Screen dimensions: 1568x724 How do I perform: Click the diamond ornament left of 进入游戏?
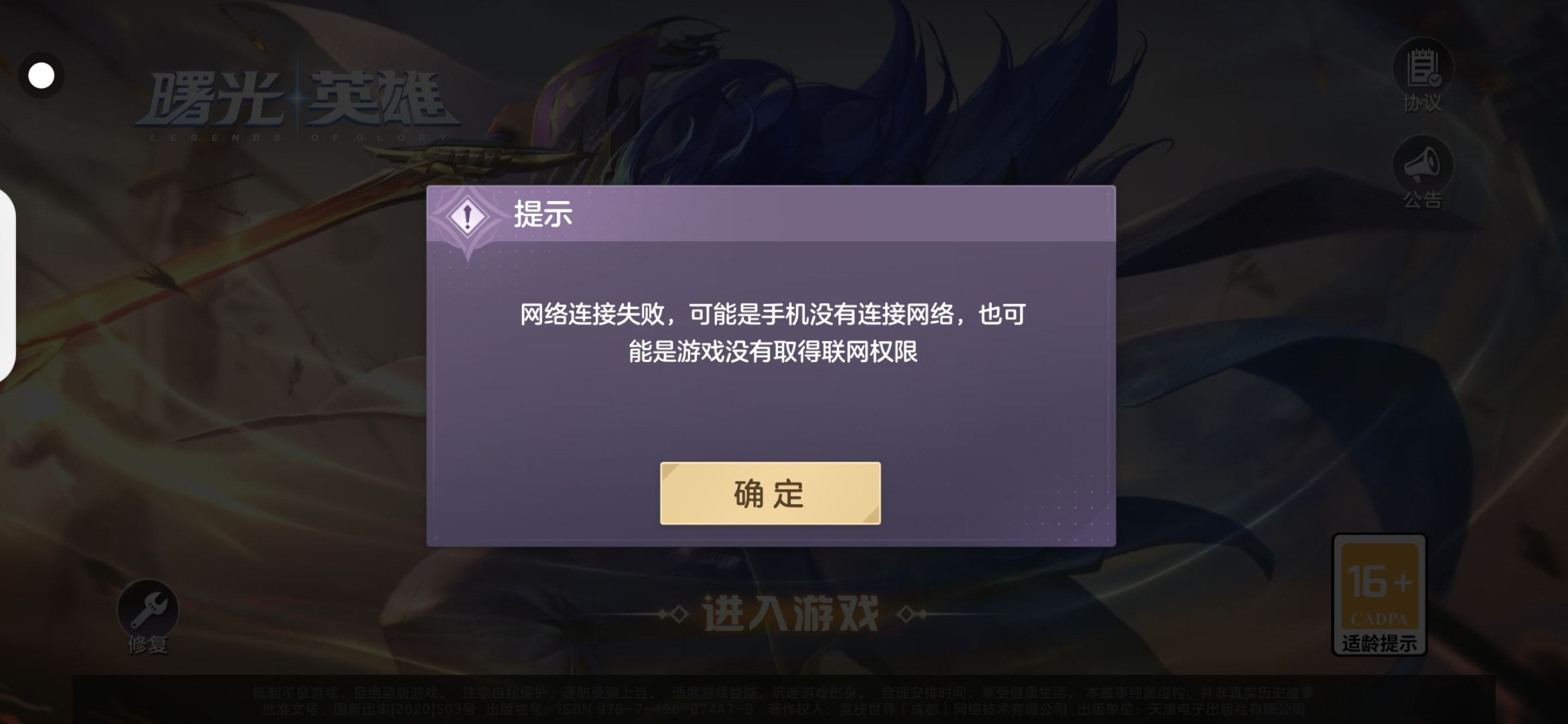click(672, 614)
